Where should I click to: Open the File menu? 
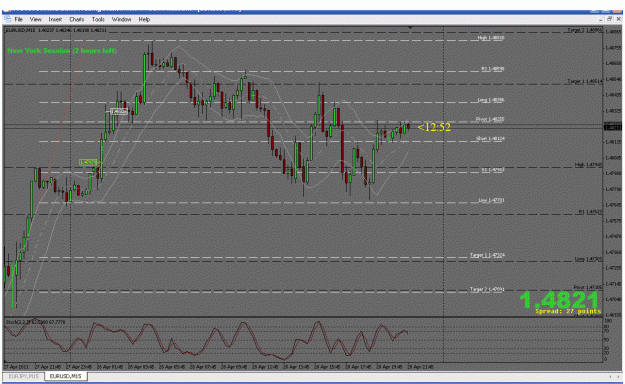point(18,19)
